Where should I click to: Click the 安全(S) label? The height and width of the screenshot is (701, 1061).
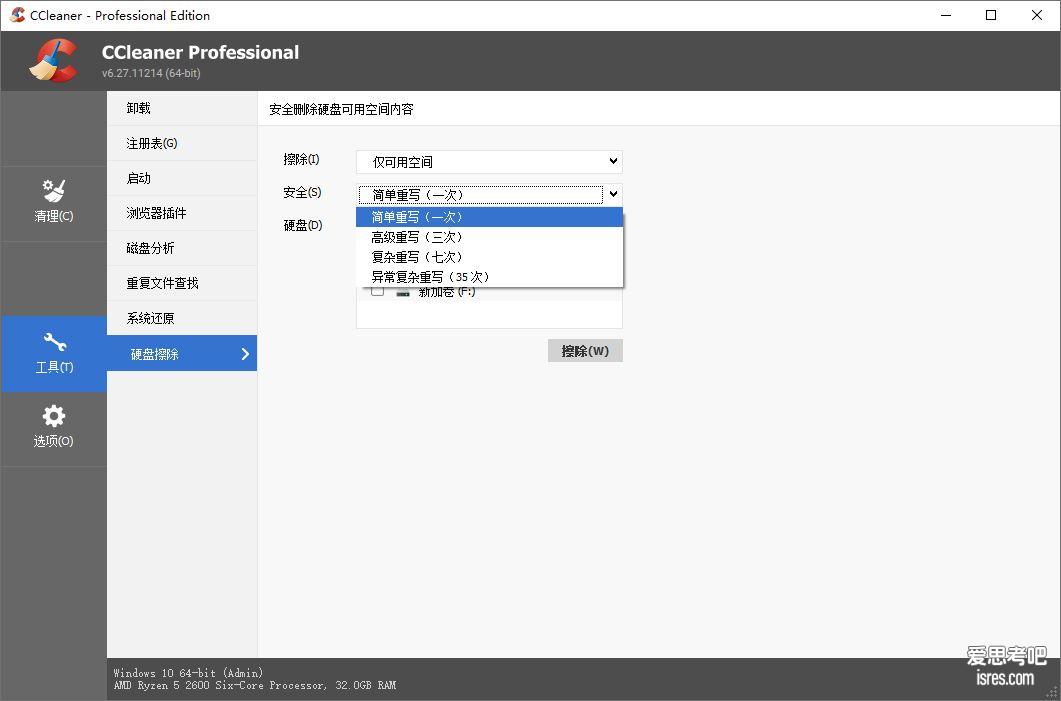pyautogui.click(x=302, y=192)
